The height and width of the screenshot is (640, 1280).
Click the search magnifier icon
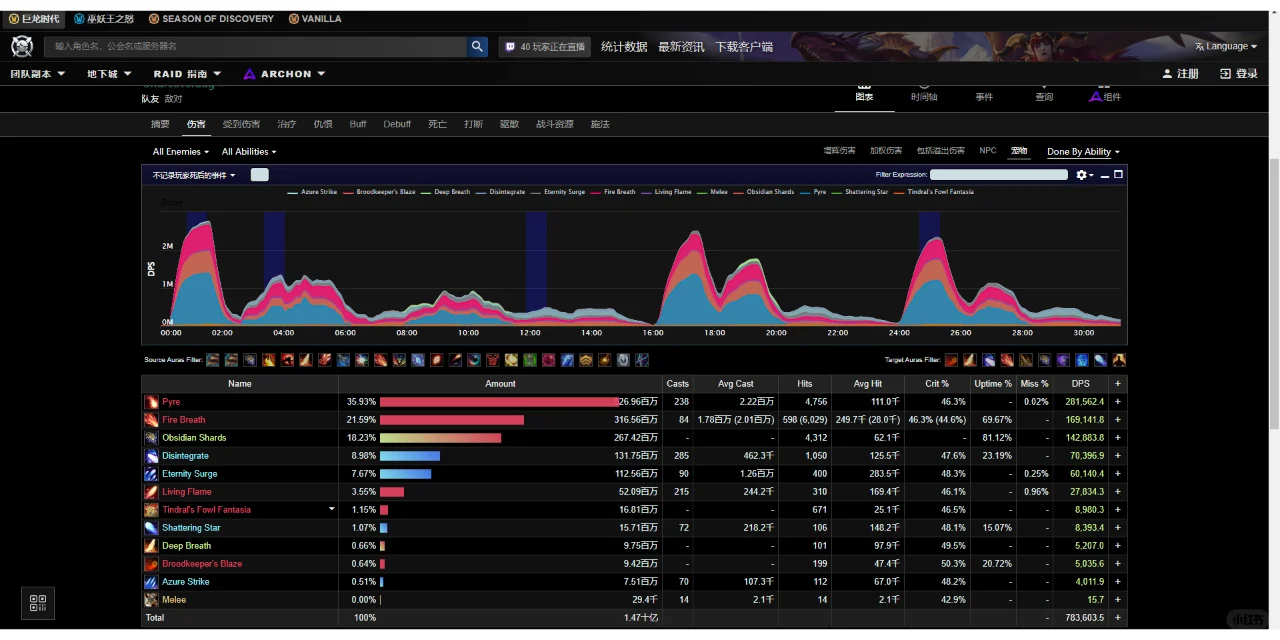point(478,46)
